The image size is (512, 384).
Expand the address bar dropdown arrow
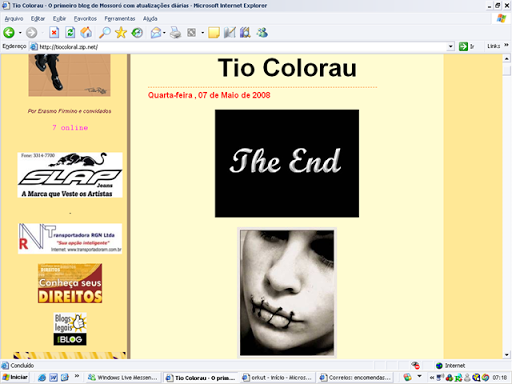[451, 46]
